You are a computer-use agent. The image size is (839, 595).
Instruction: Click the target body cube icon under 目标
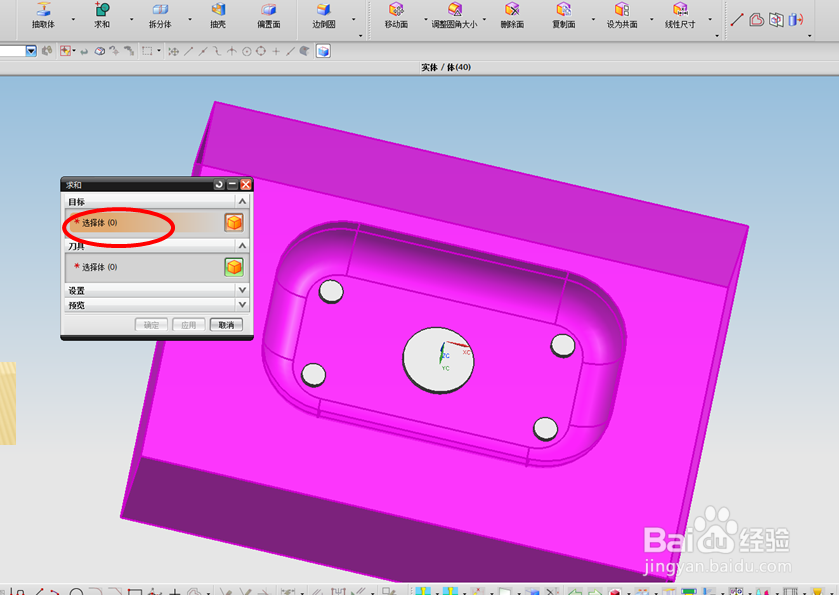click(234, 222)
